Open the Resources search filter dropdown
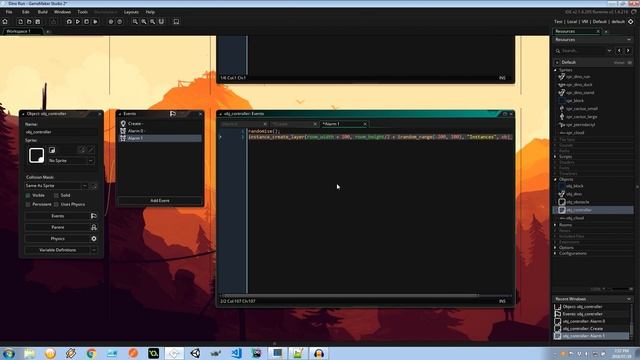Image resolution: width=640 pixels, height=360 pixels. click(x=609, y=51)
